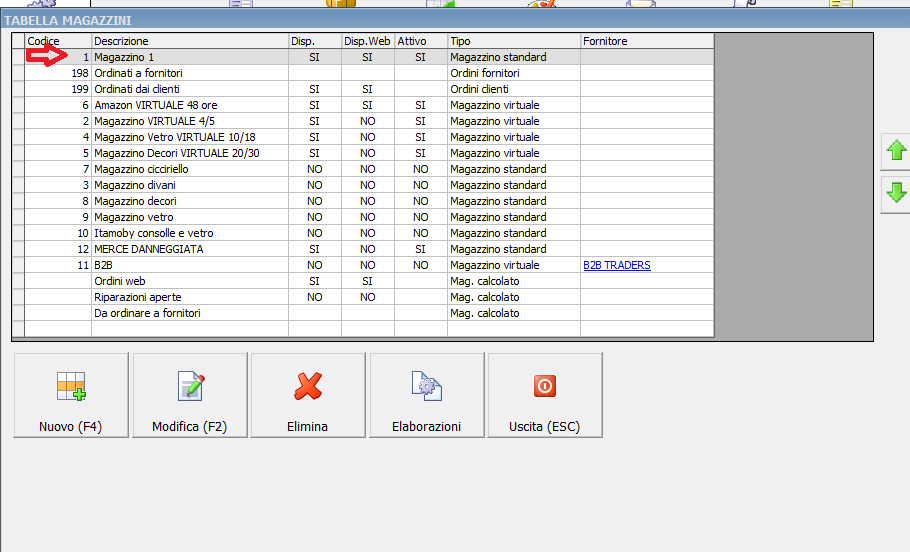Image resolution: width=910 pixels, height=552 pixels.
Task: Click code 199 cell
Action: click(x=58, y=89)
